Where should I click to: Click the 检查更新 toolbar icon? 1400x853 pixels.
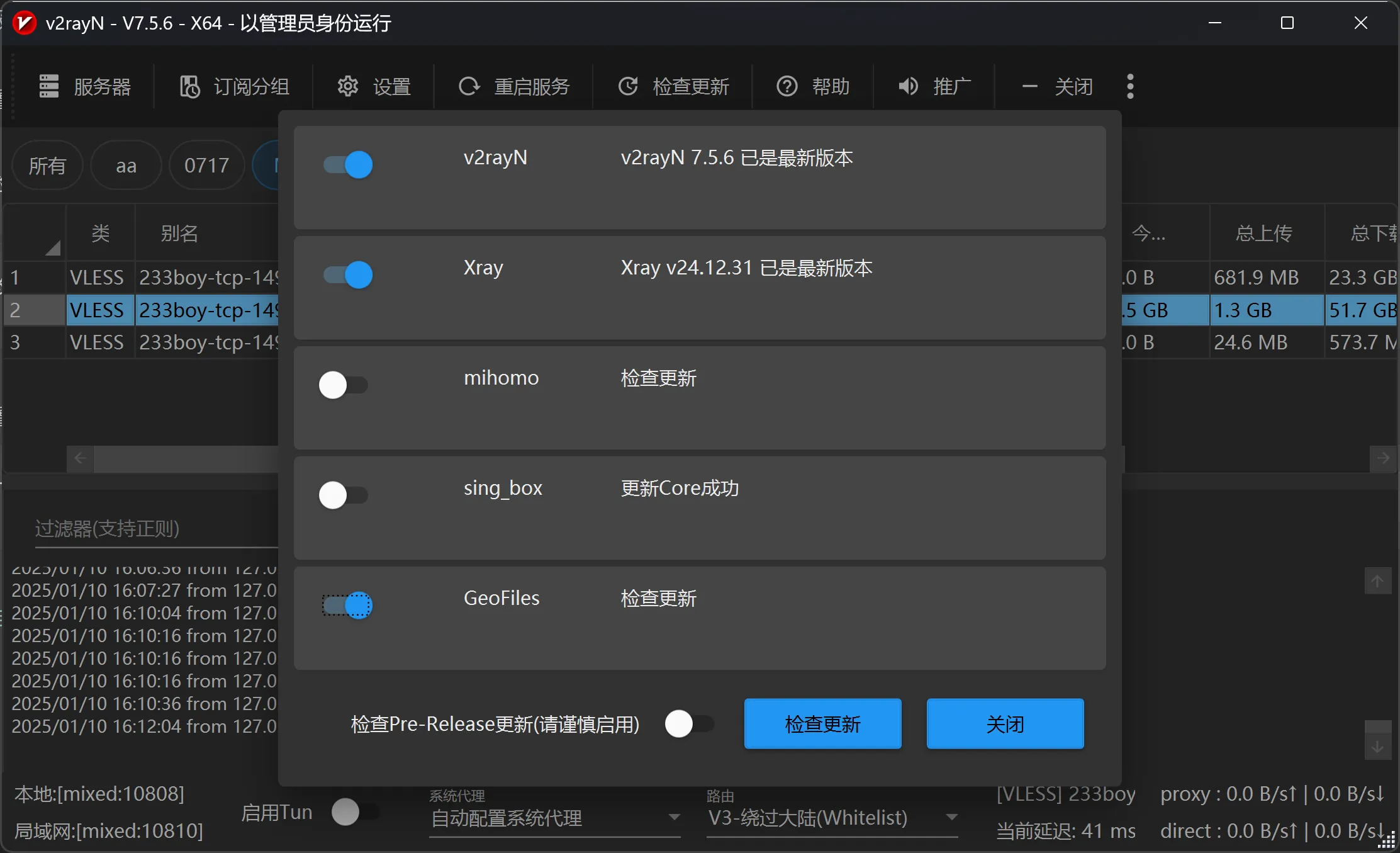pos(629,86)
